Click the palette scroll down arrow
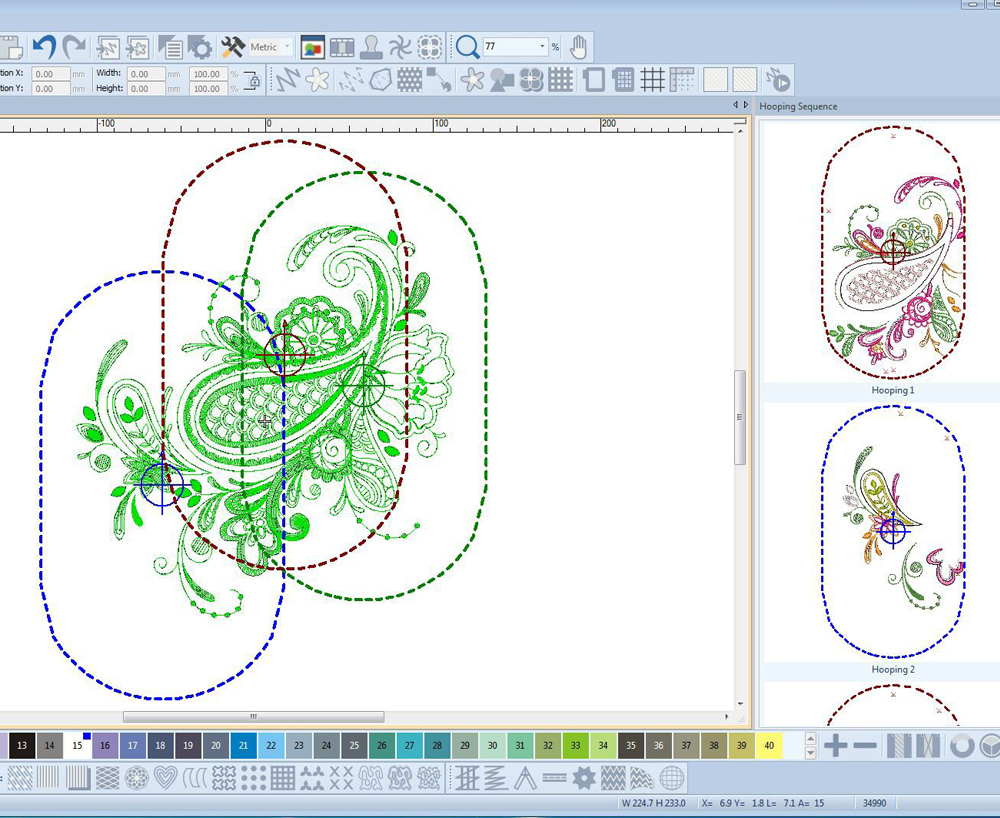 tap(811, 753)
